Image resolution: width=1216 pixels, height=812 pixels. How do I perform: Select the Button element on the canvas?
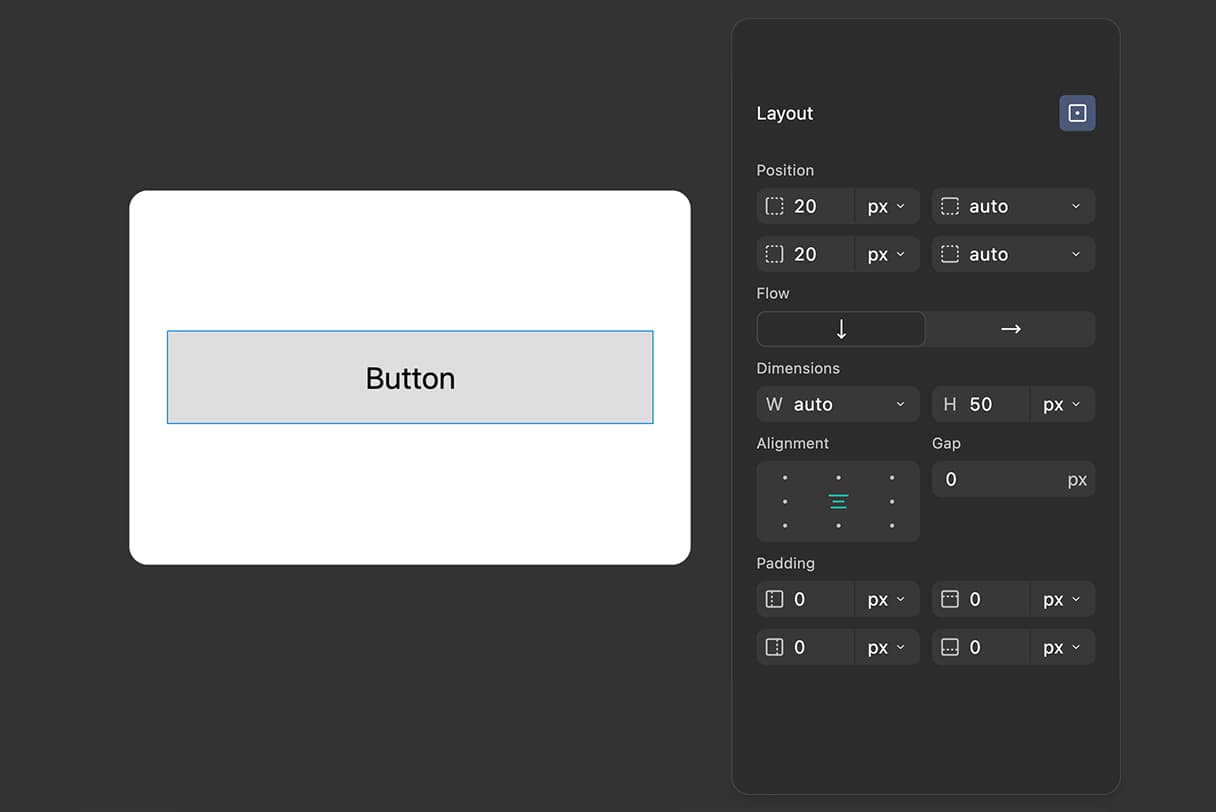tap(410, 378)
